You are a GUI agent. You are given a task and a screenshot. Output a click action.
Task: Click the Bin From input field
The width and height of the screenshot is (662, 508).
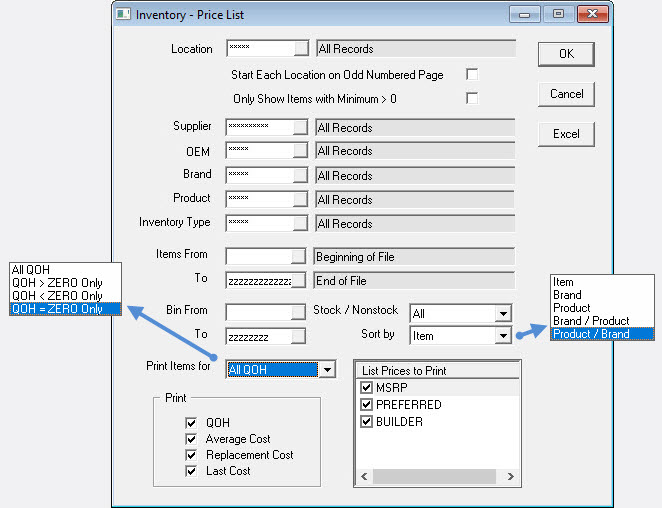[259, 312]
